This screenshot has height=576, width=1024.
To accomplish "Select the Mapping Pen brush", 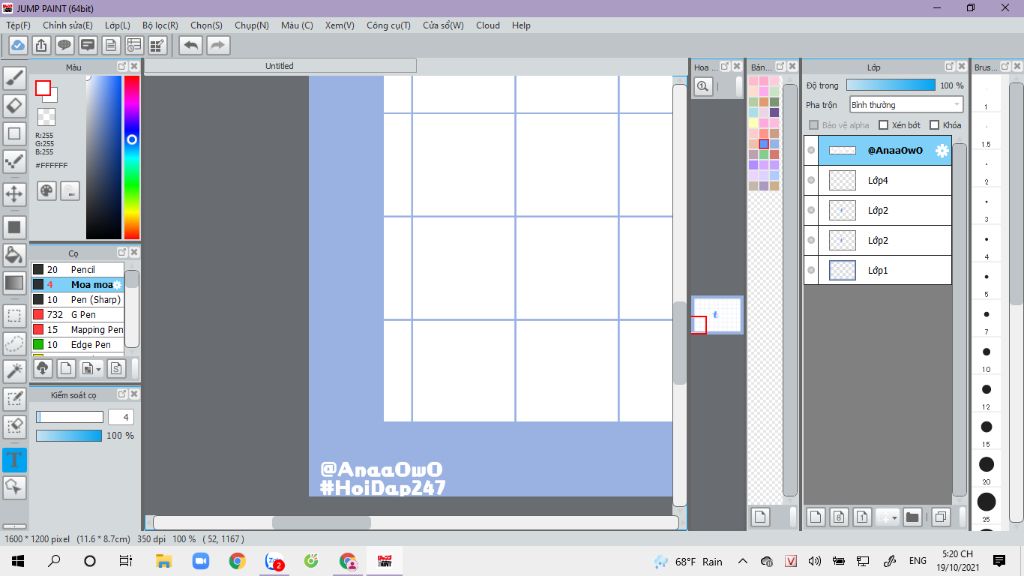I will point(78,330).
